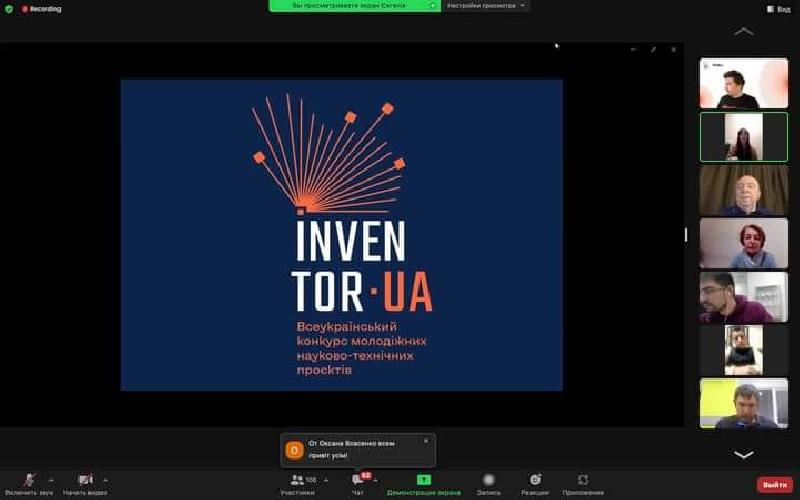Close the chat message notification popup
Viewport: 800px width, 500px height.
tap(425, 440)
